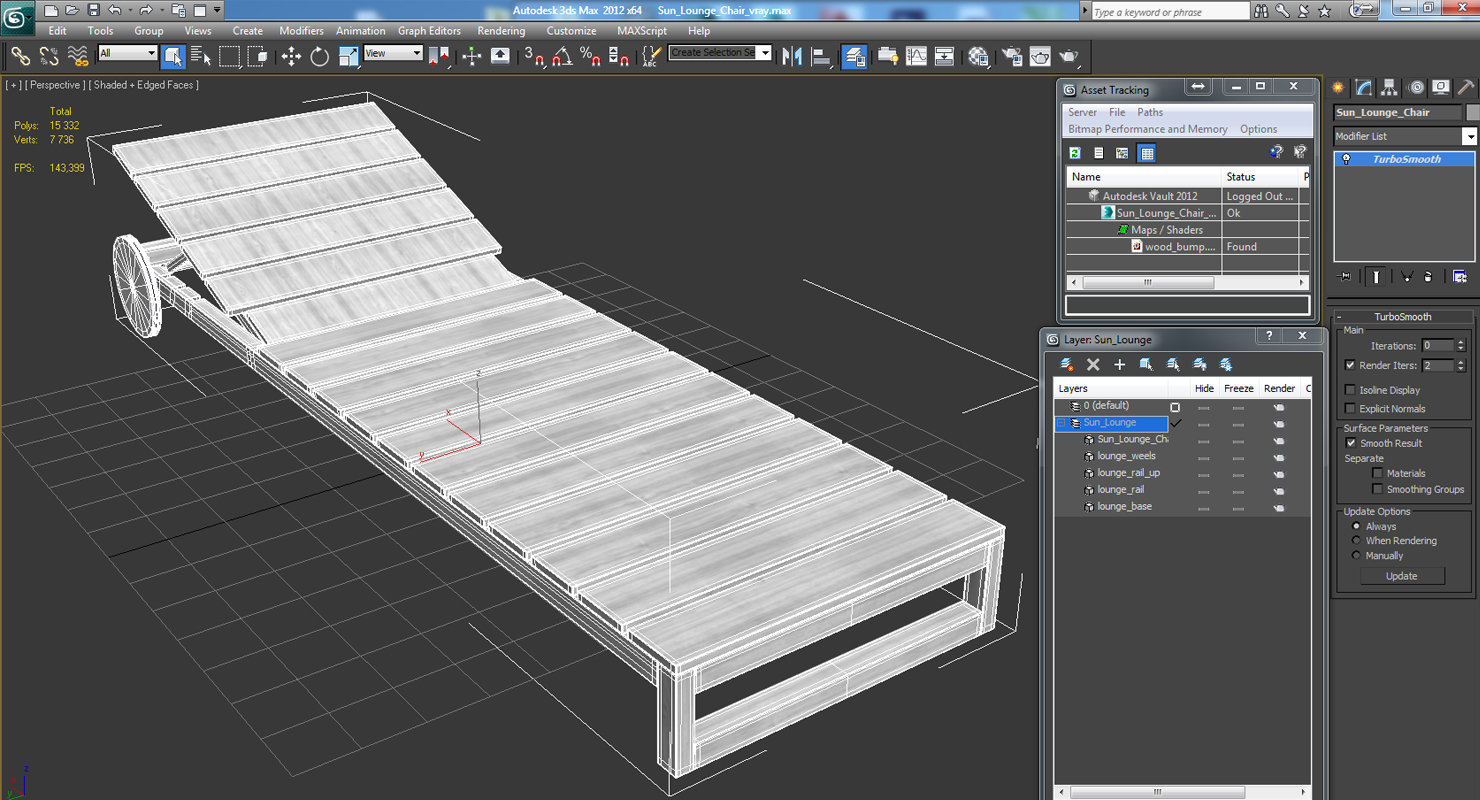Toggle the Angle Snap icon
Viewport: 1480px width, 800px height.
(x=562, y=56)
